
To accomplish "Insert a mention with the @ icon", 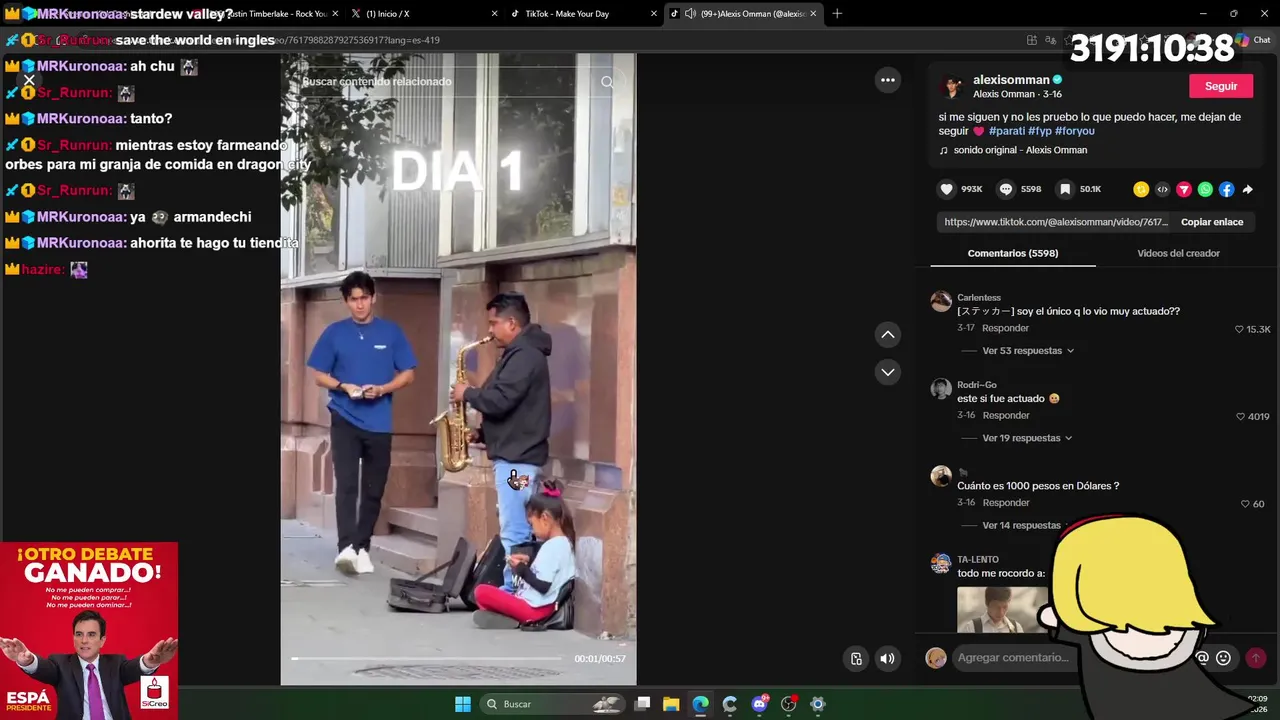I will point(1202,658).
